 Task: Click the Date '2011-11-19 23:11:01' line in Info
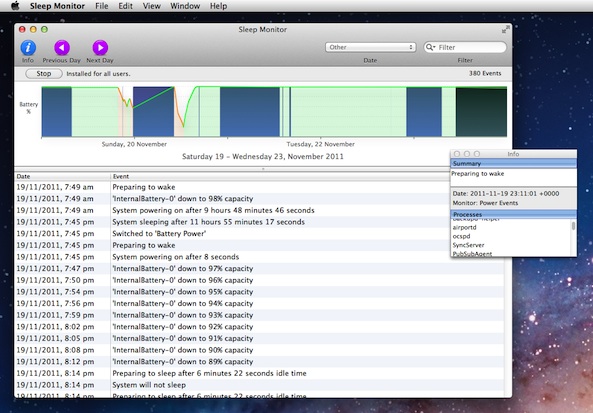[506, 194]
